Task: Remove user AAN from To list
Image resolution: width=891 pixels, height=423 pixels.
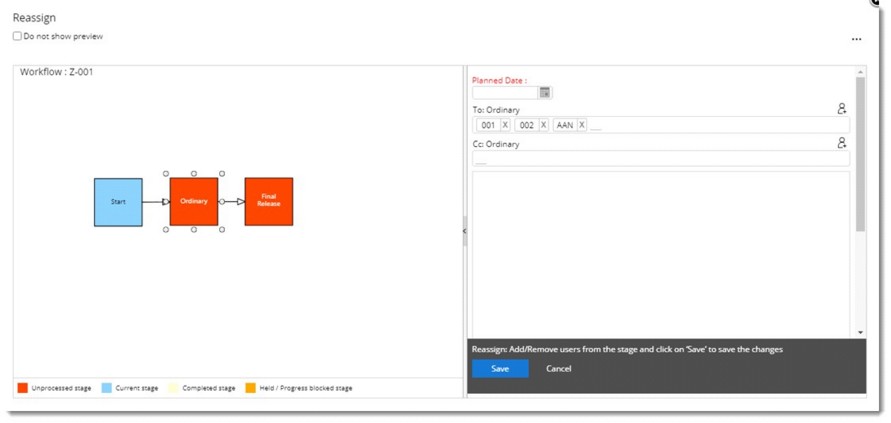Action: click(x=581, y=125)
